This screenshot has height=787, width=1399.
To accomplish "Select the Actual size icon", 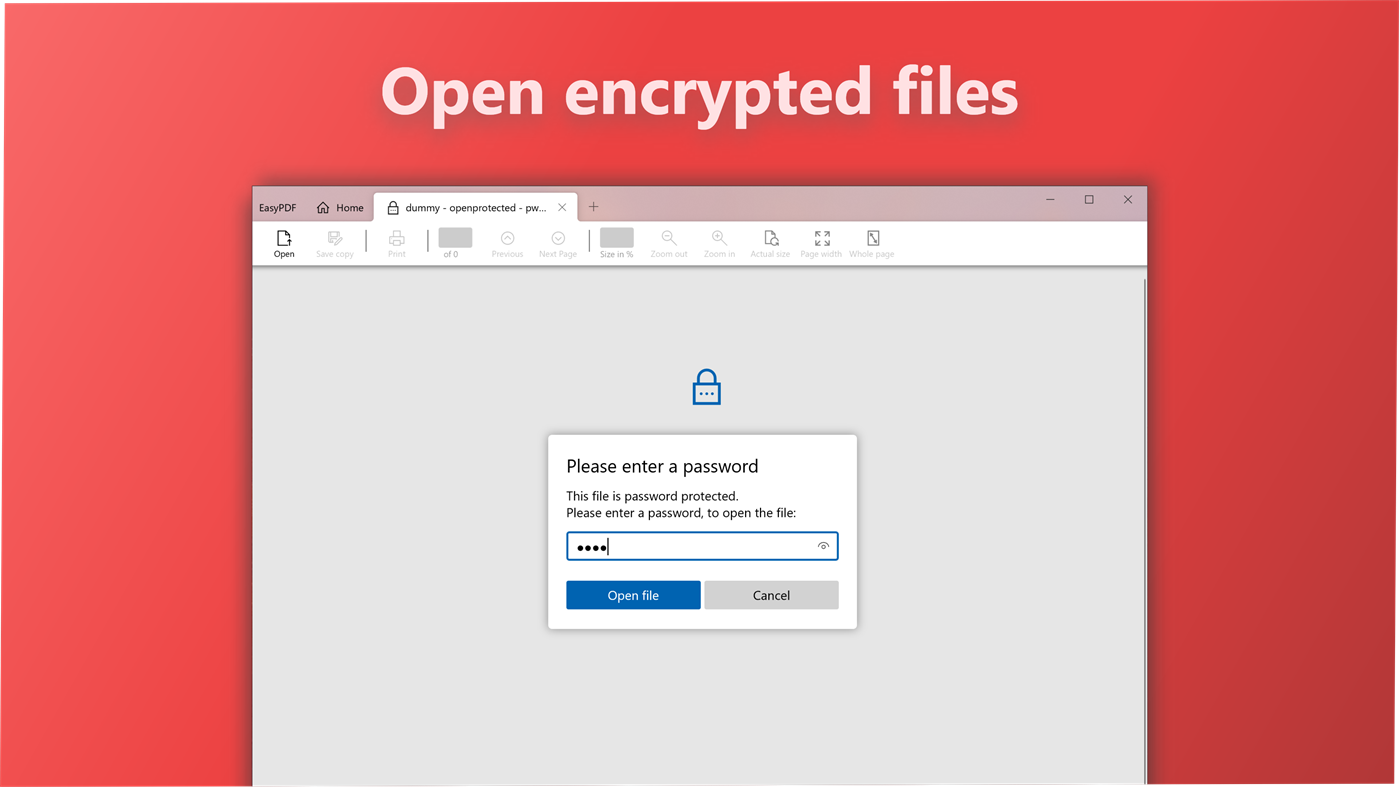I will (x=771, y=238).
